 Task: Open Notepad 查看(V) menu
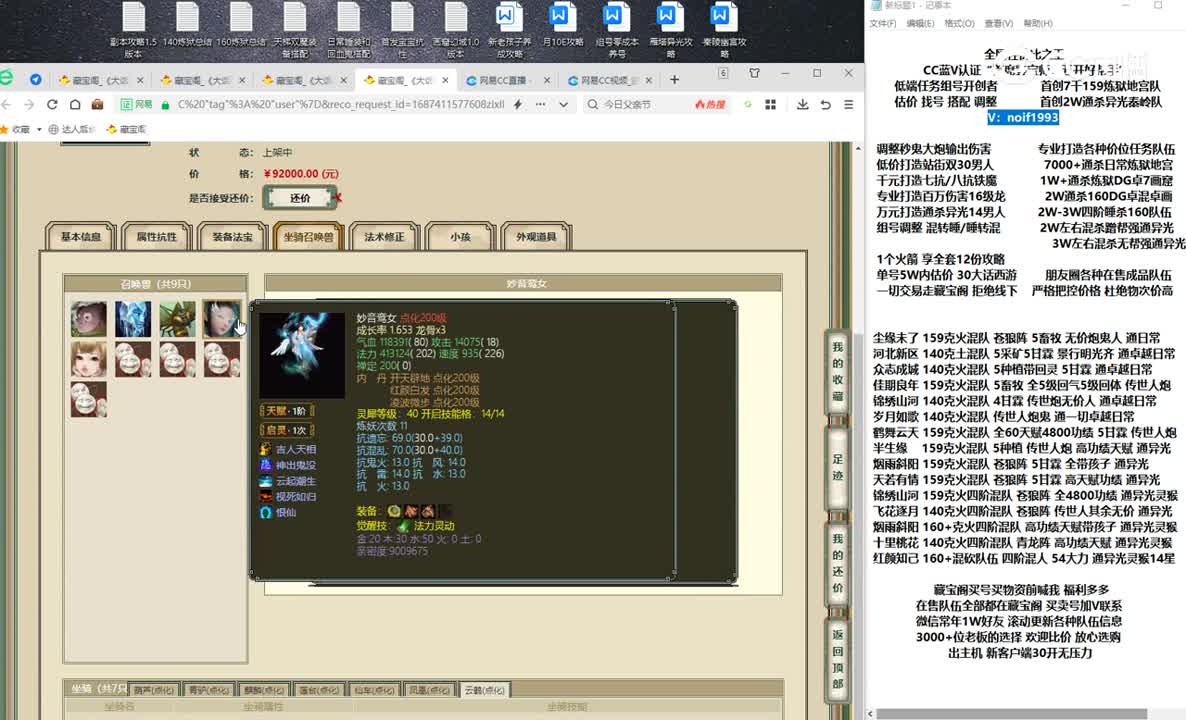(x=998, y=23)
